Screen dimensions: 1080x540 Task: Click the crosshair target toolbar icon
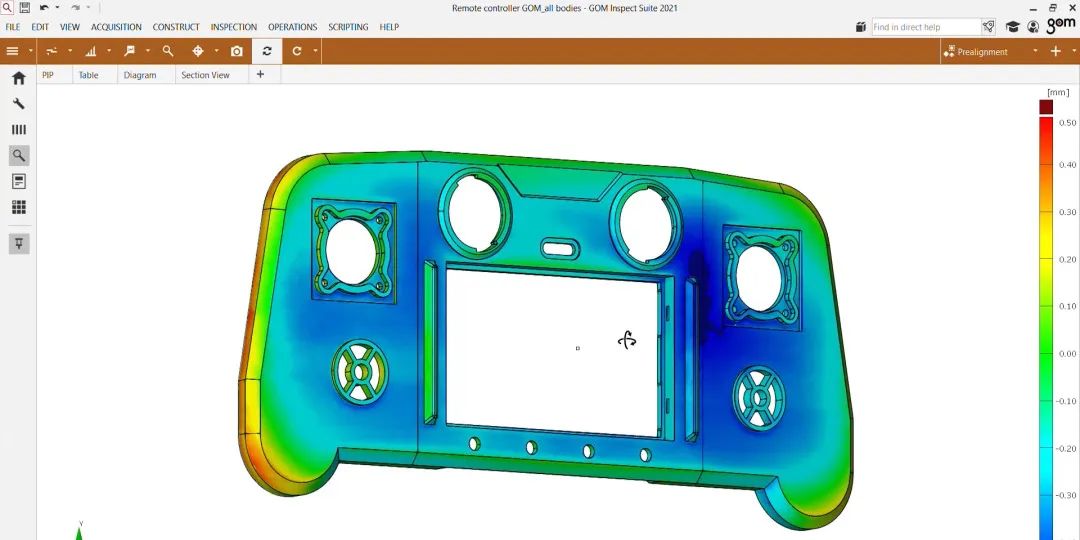(x=198, y=51)
